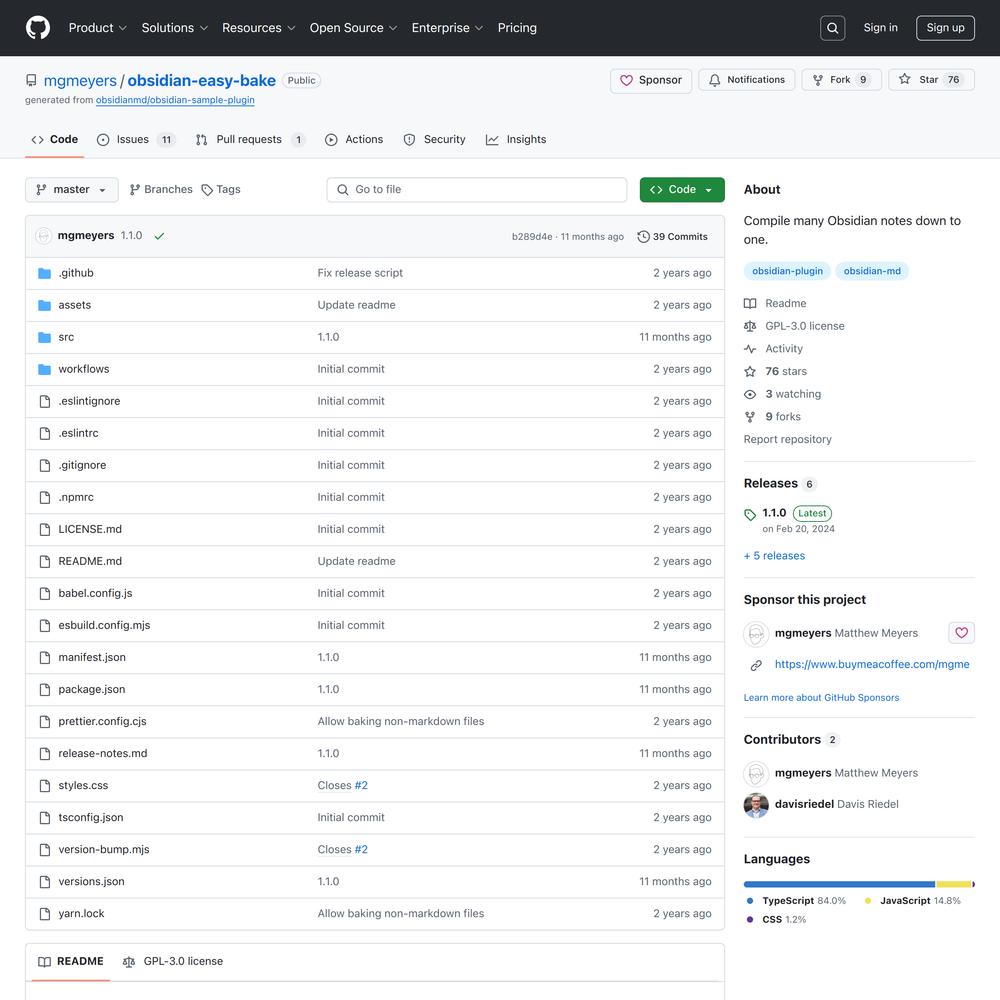The image size is (1000, 1000).
Task: Click the star icon beside 76 stars
Action: pyautogui.click(x=750, y=372)
